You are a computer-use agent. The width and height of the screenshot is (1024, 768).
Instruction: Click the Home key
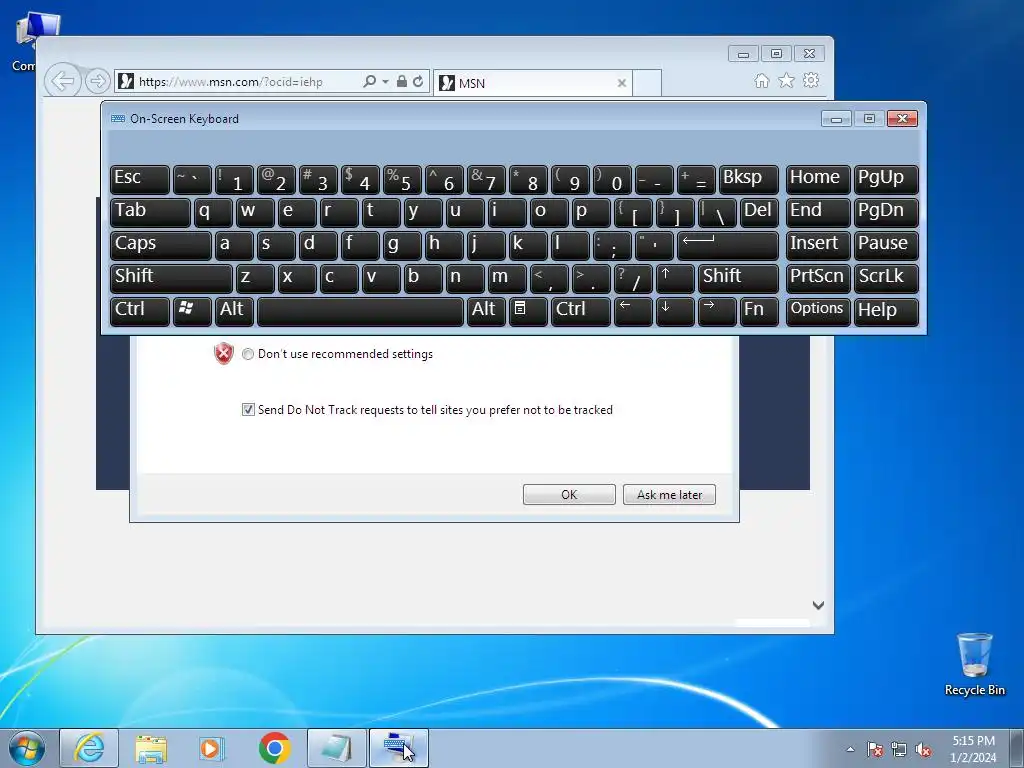(818, 179)
